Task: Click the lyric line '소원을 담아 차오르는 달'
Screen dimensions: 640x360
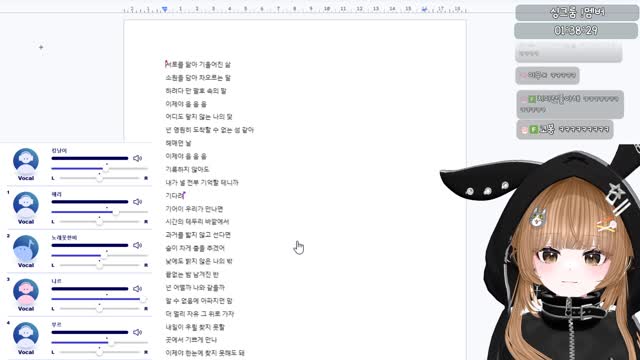Action: click(x=198, y=78)
